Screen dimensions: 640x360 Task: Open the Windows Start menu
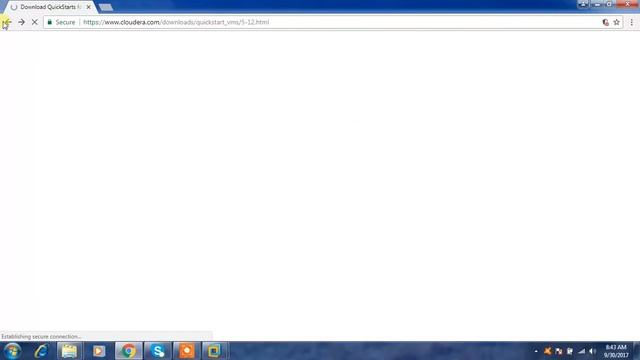[x=12, y=351]
